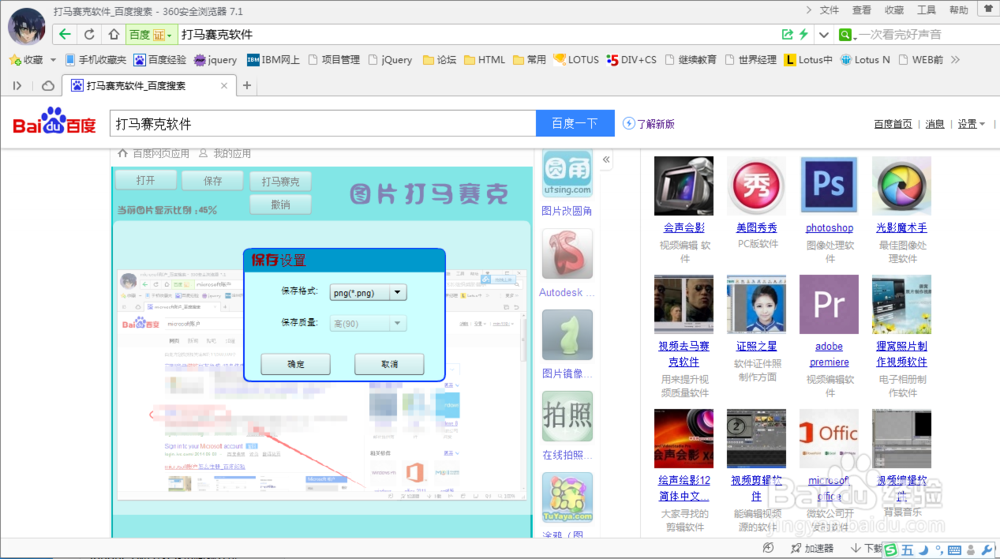Open the 保存格式 png dropdown
This screenshot has width=1000, height=559.
click(x=368, y=293)
